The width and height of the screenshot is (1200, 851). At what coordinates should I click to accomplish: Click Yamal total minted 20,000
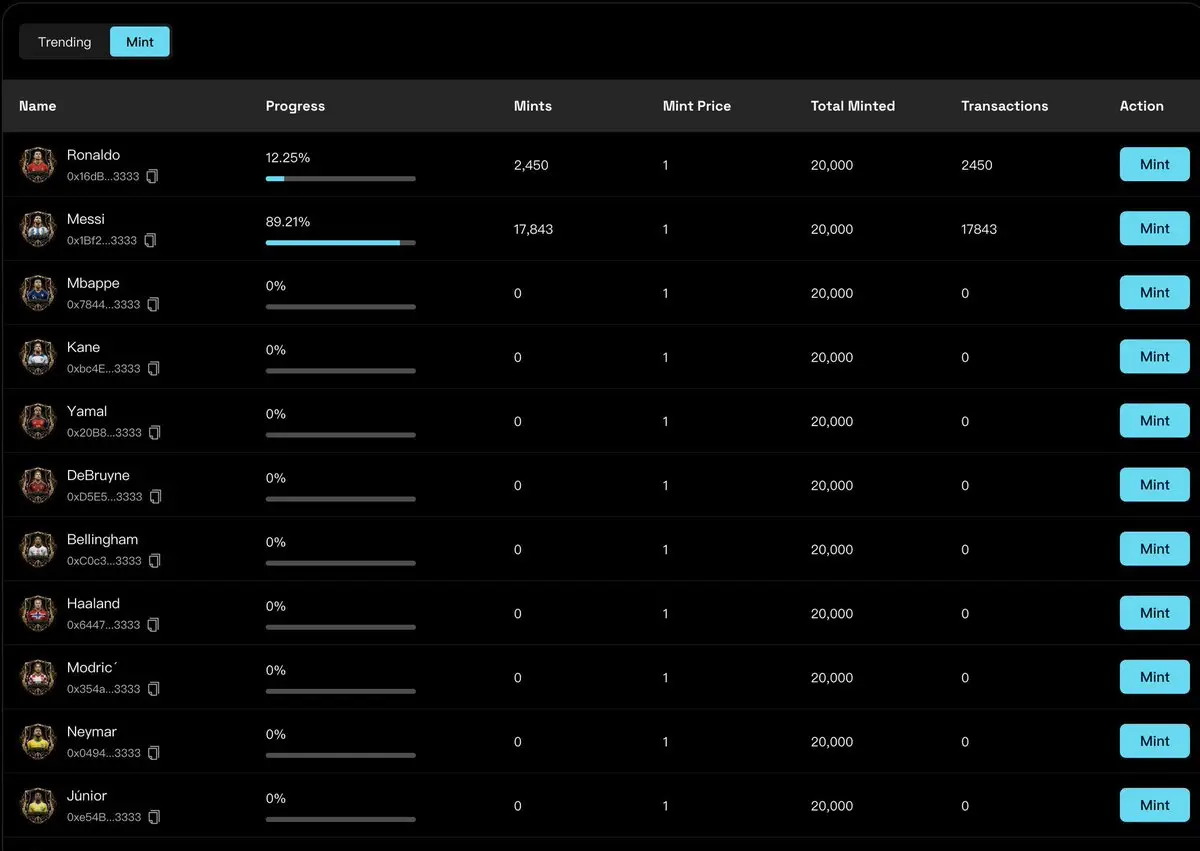pyautogui.click(x=832, y=421)
